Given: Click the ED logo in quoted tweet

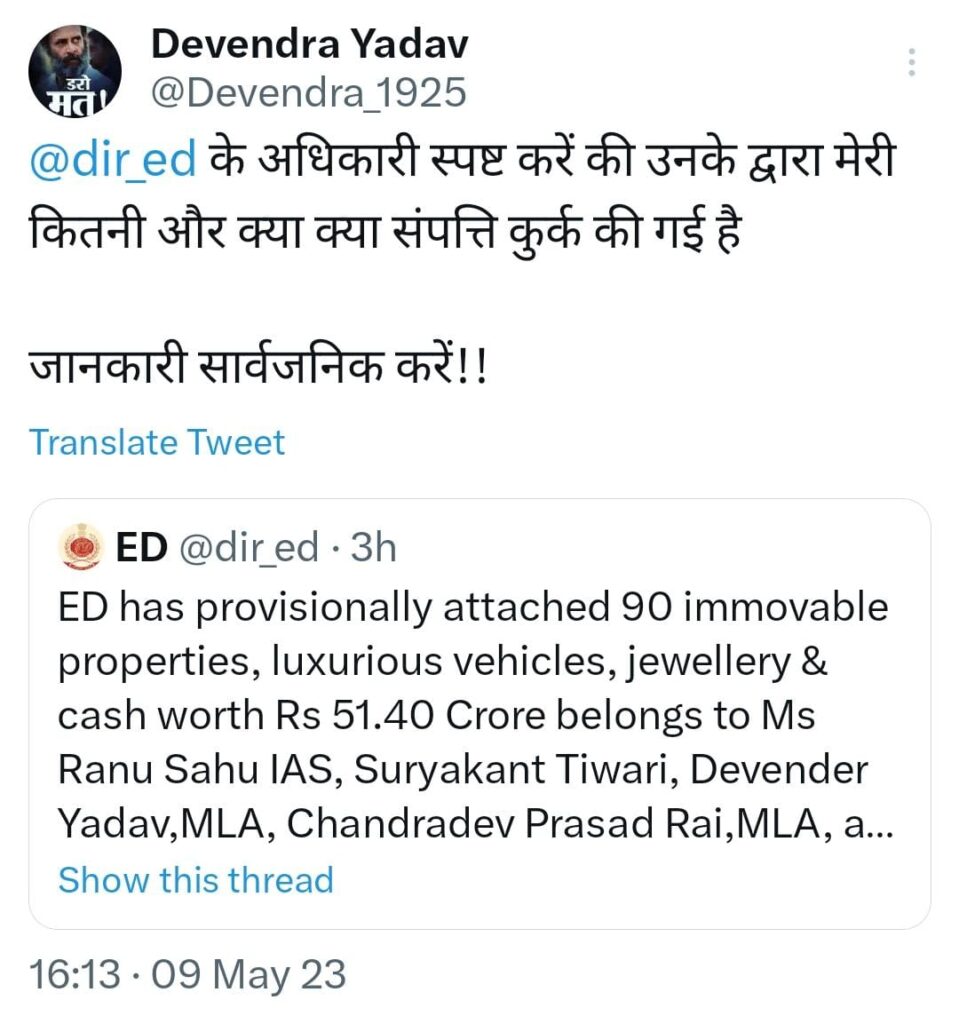Looking at the screenshot, I should tap(81, 548).
